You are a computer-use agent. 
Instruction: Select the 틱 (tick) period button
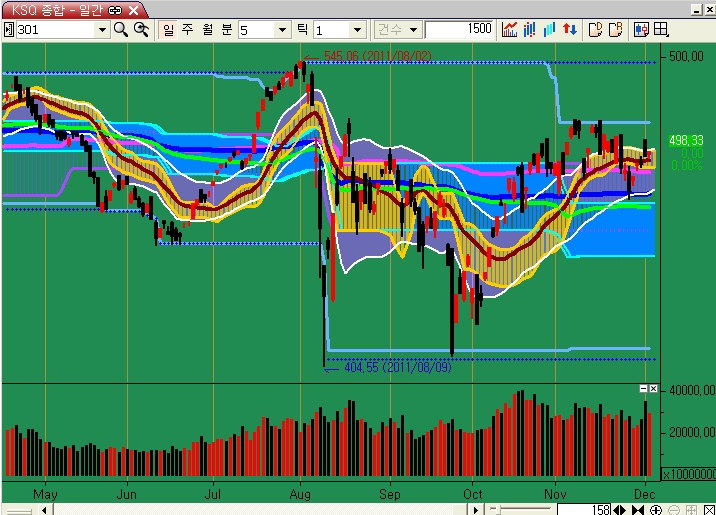[302, 29]
